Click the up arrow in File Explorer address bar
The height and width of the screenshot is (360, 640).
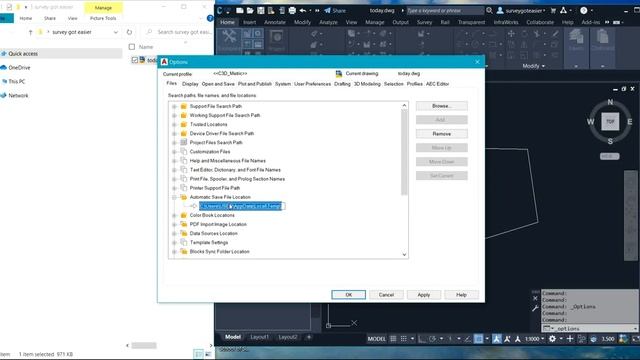point(31,32)
